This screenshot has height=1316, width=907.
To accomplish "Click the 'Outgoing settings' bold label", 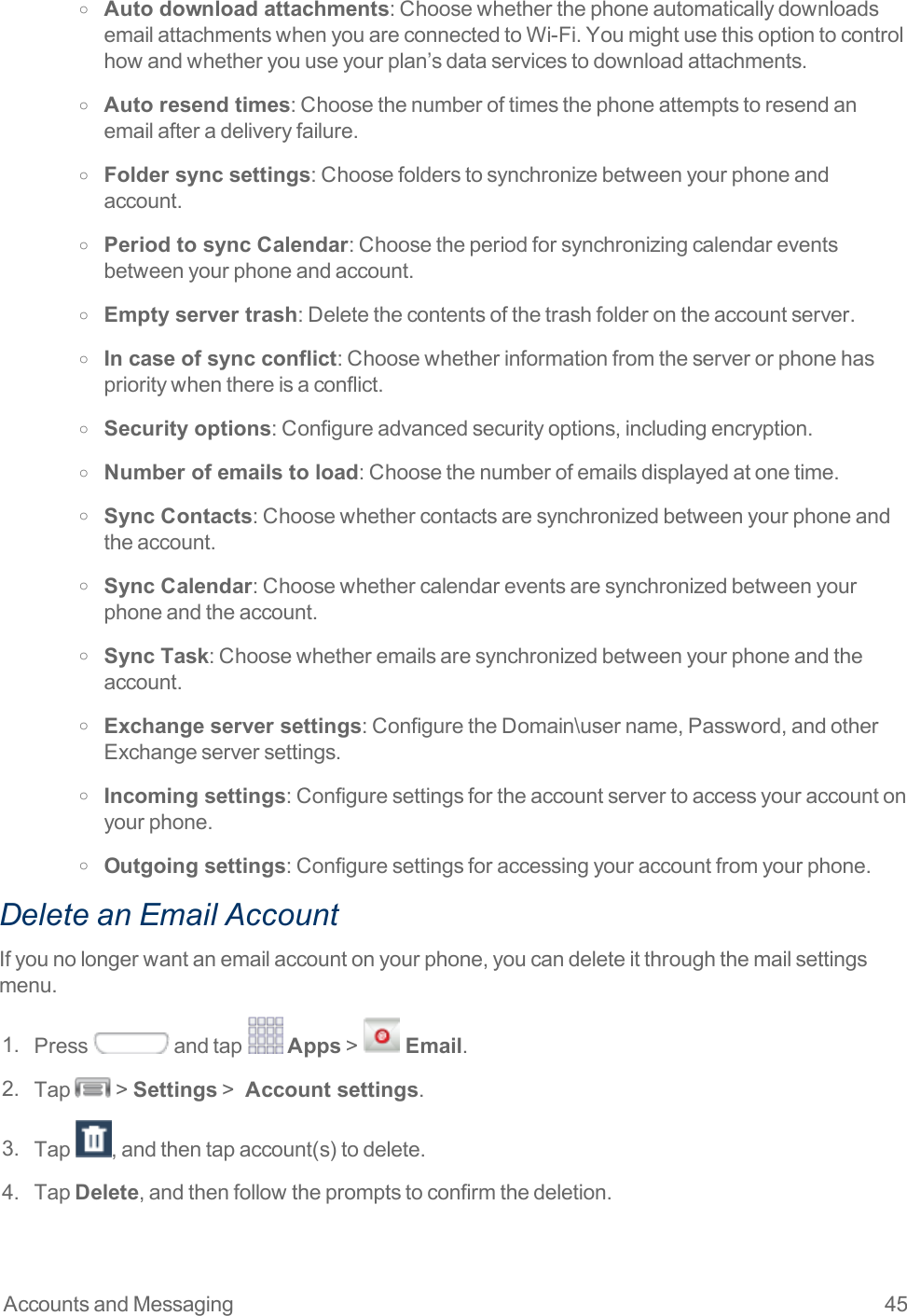I will pos(194,866).
